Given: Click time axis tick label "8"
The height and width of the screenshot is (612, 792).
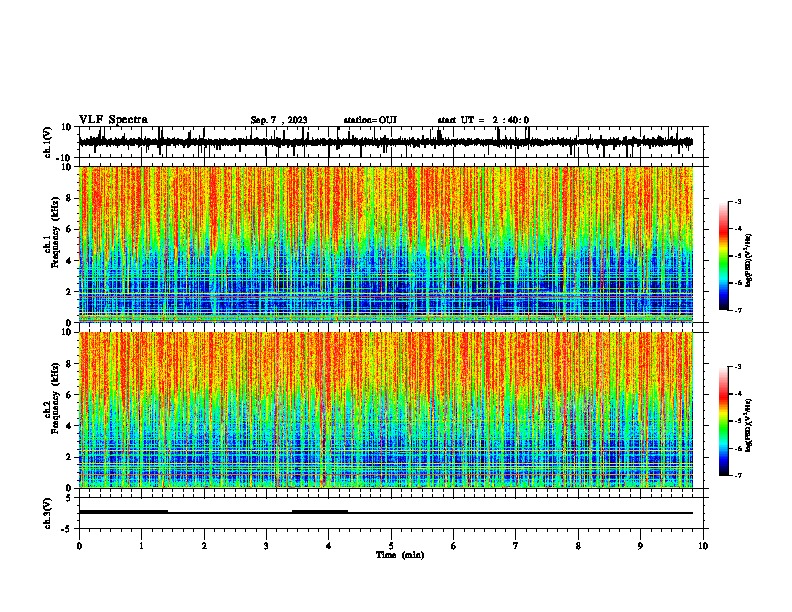Looking at the screenshot, I should pos(578,546).
